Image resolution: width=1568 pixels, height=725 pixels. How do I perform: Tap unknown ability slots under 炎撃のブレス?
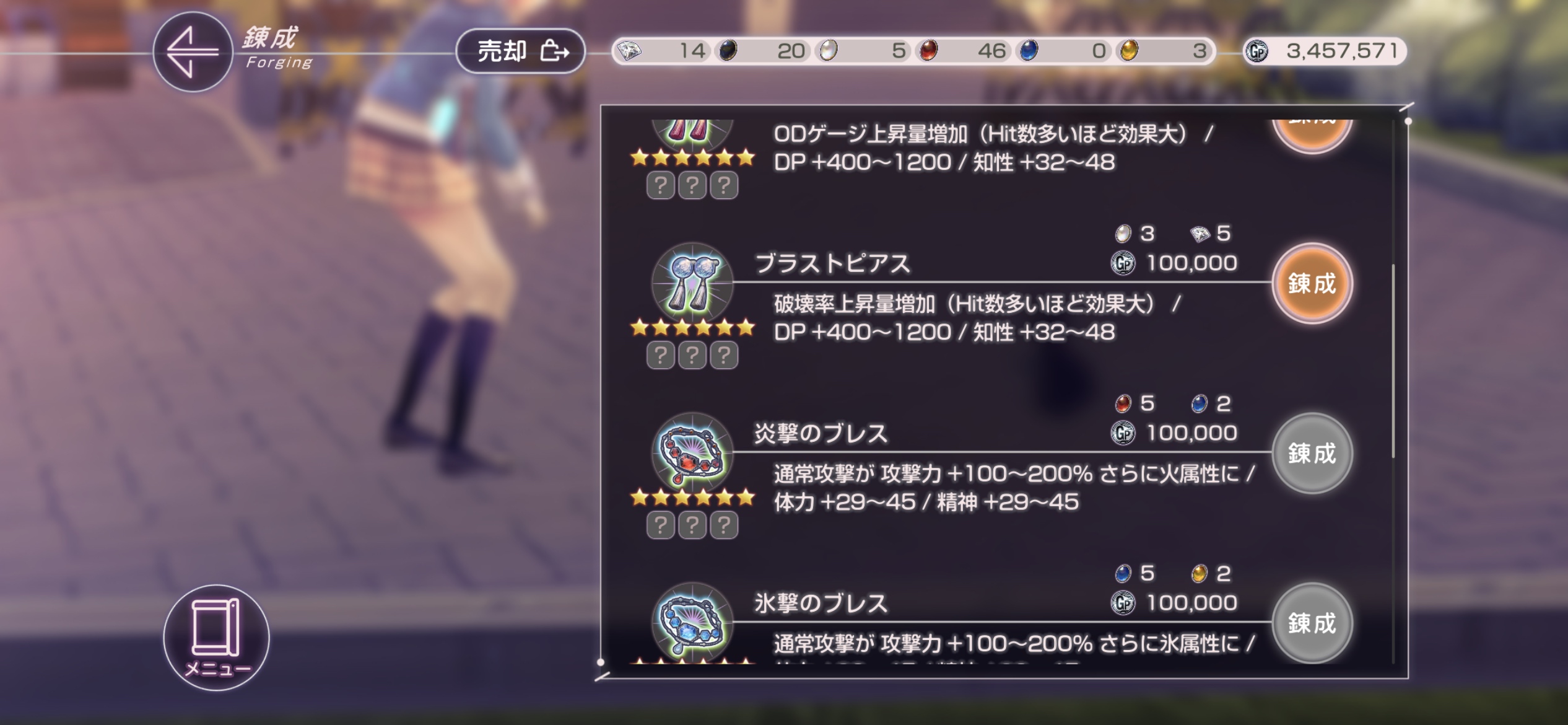[692, 525]
